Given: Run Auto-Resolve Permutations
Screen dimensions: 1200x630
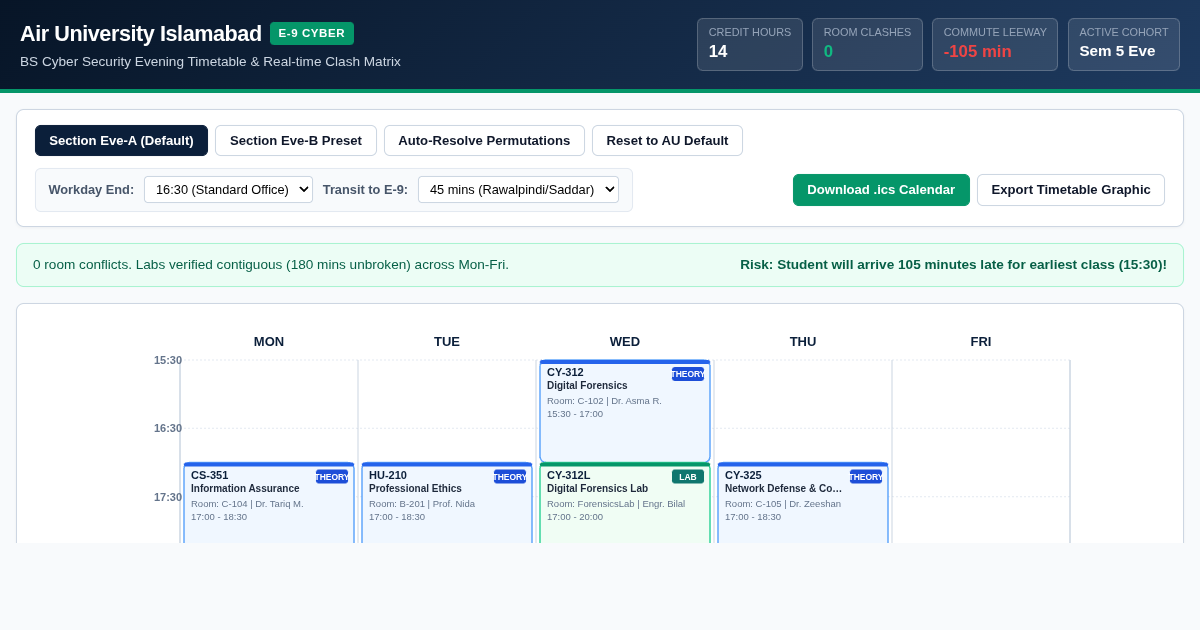Looking at the screenshot, I should pos(484,140).
